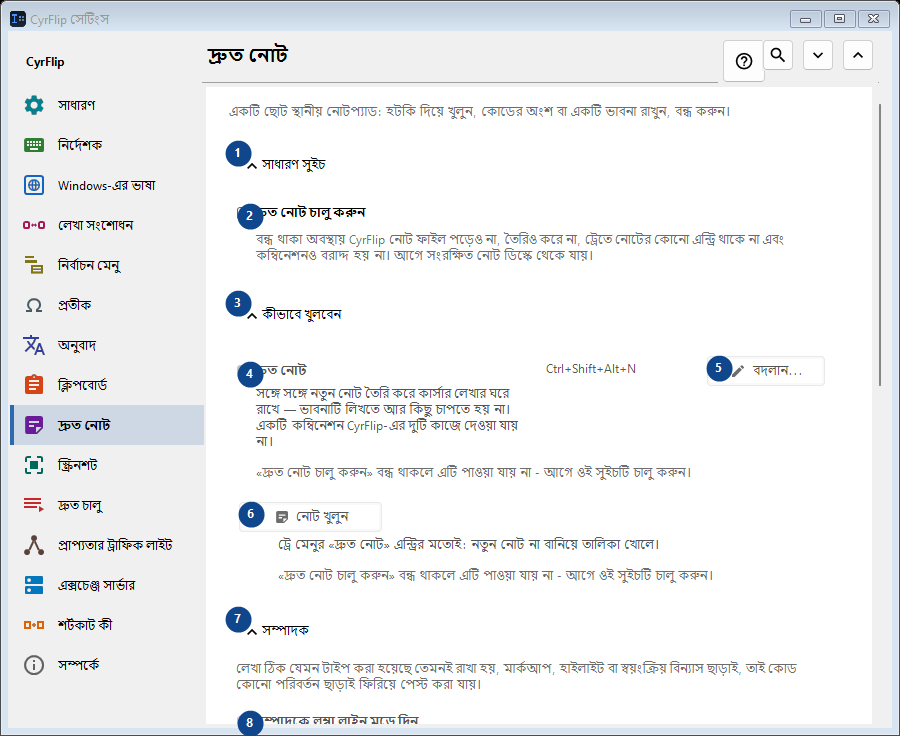
Task: Open the সম্পর্কে about page
Action: coord(107,665)
